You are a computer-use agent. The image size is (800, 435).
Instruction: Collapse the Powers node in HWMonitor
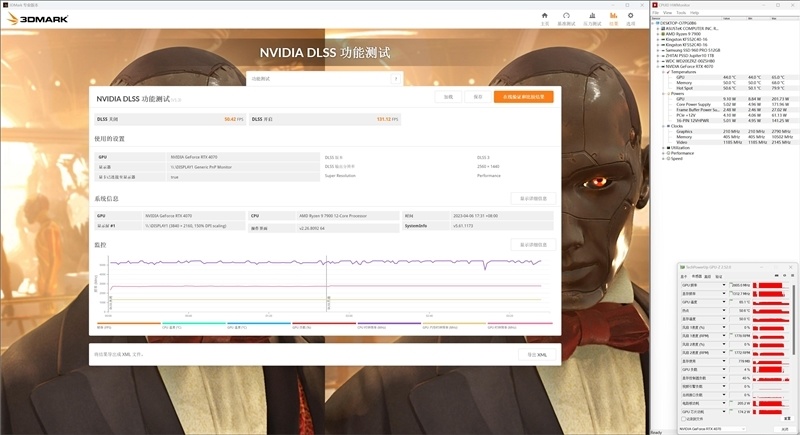(x=663, y=94)
